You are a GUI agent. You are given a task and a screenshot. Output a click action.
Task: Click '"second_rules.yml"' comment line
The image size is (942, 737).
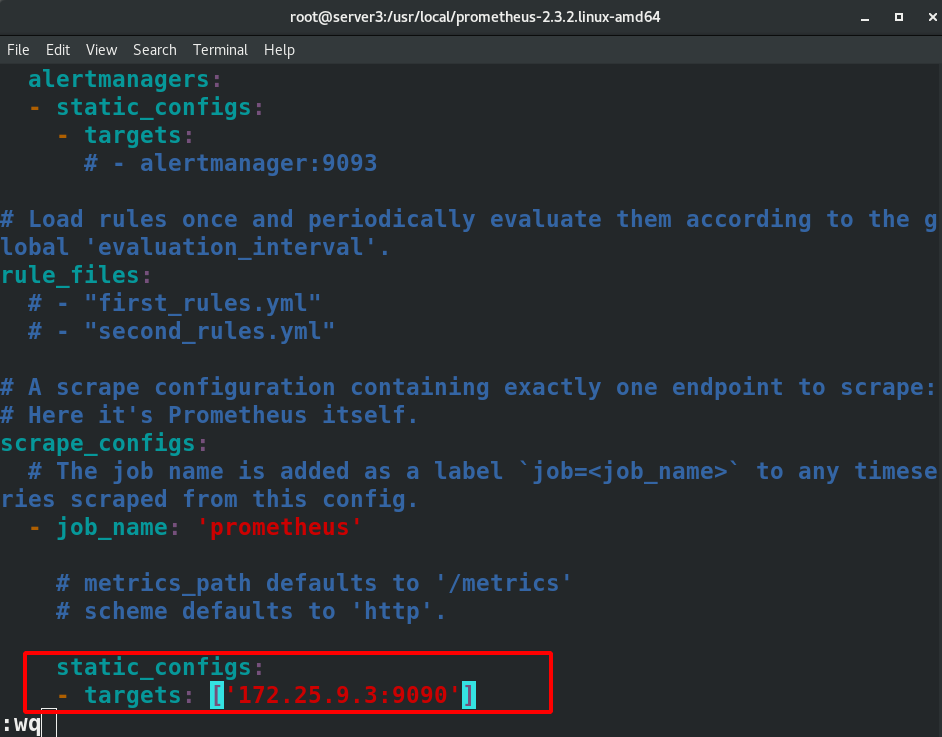181,331
